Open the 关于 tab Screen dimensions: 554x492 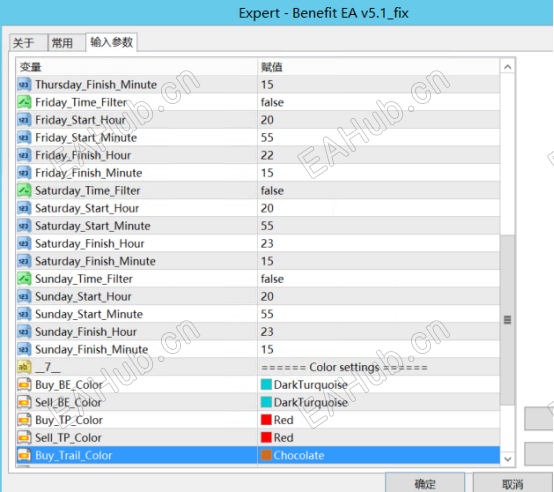point(28,43)
